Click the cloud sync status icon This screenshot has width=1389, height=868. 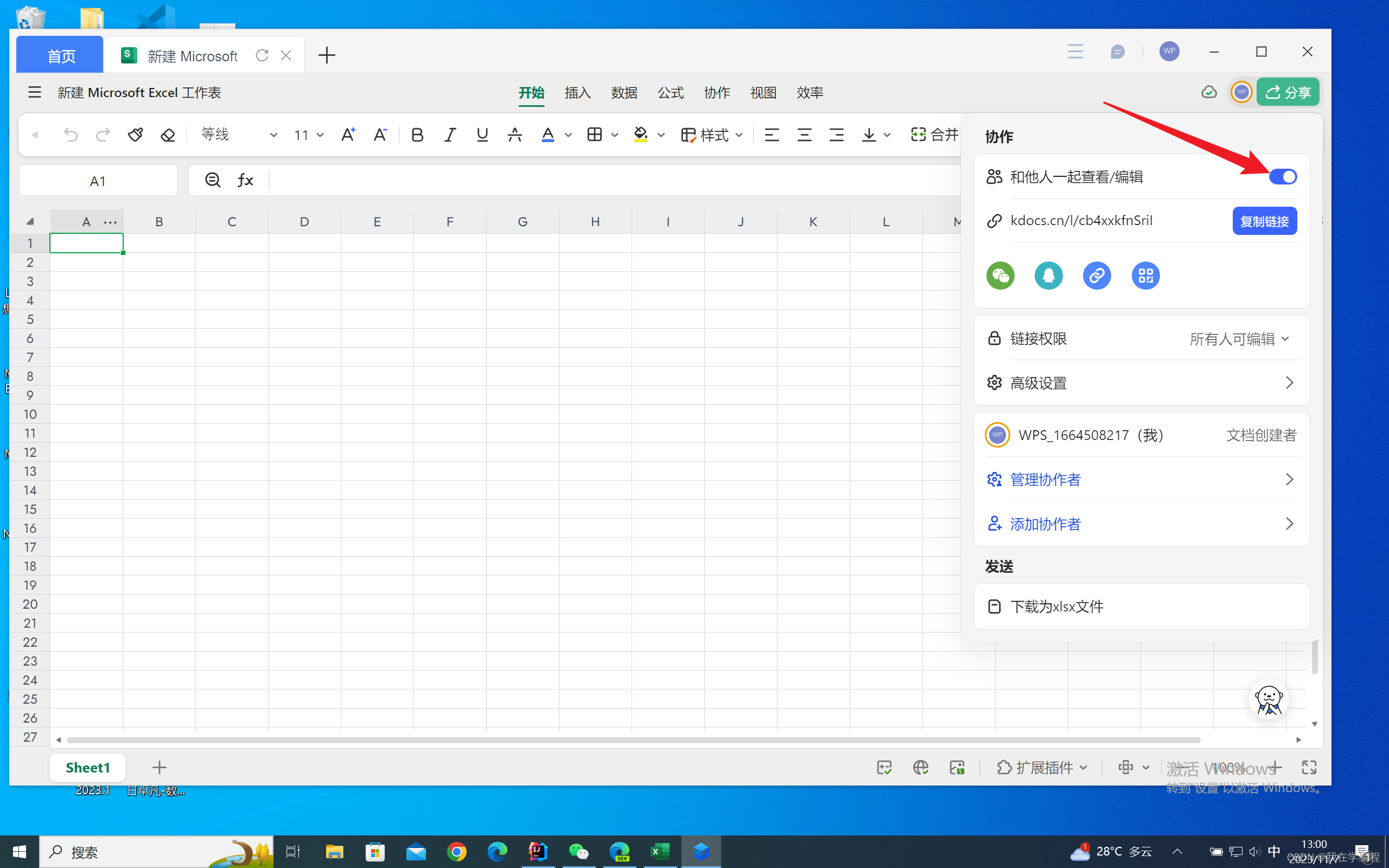[1209, 92]
